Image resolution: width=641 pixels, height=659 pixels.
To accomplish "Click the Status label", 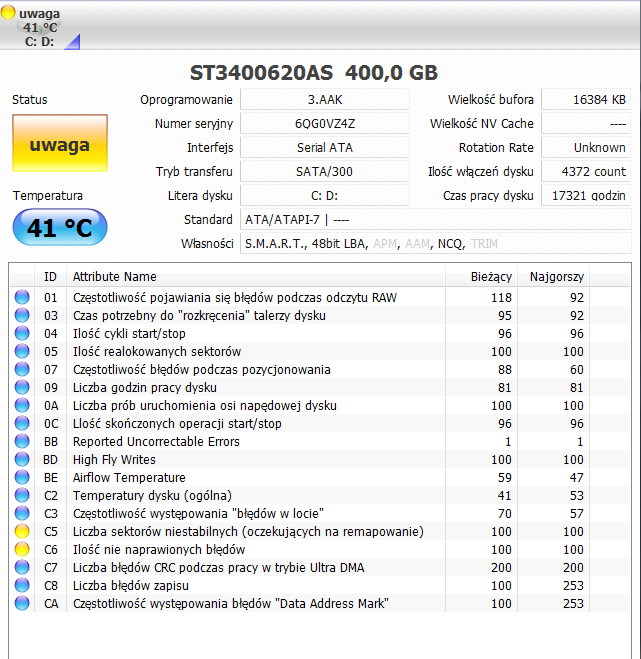I will pos(29,100).
